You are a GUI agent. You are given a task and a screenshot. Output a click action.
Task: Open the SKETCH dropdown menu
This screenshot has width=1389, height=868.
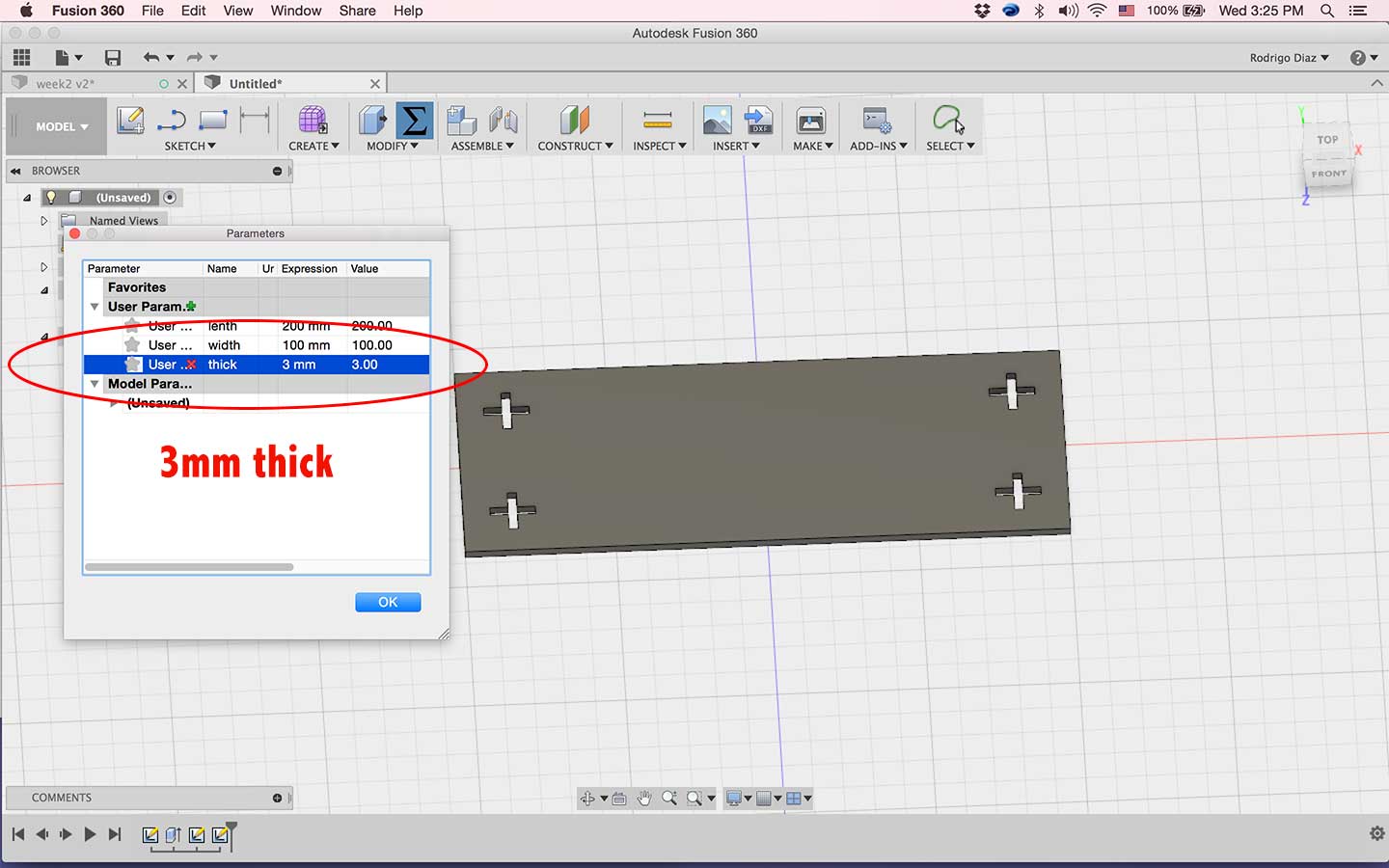click(x=190, y=146)
